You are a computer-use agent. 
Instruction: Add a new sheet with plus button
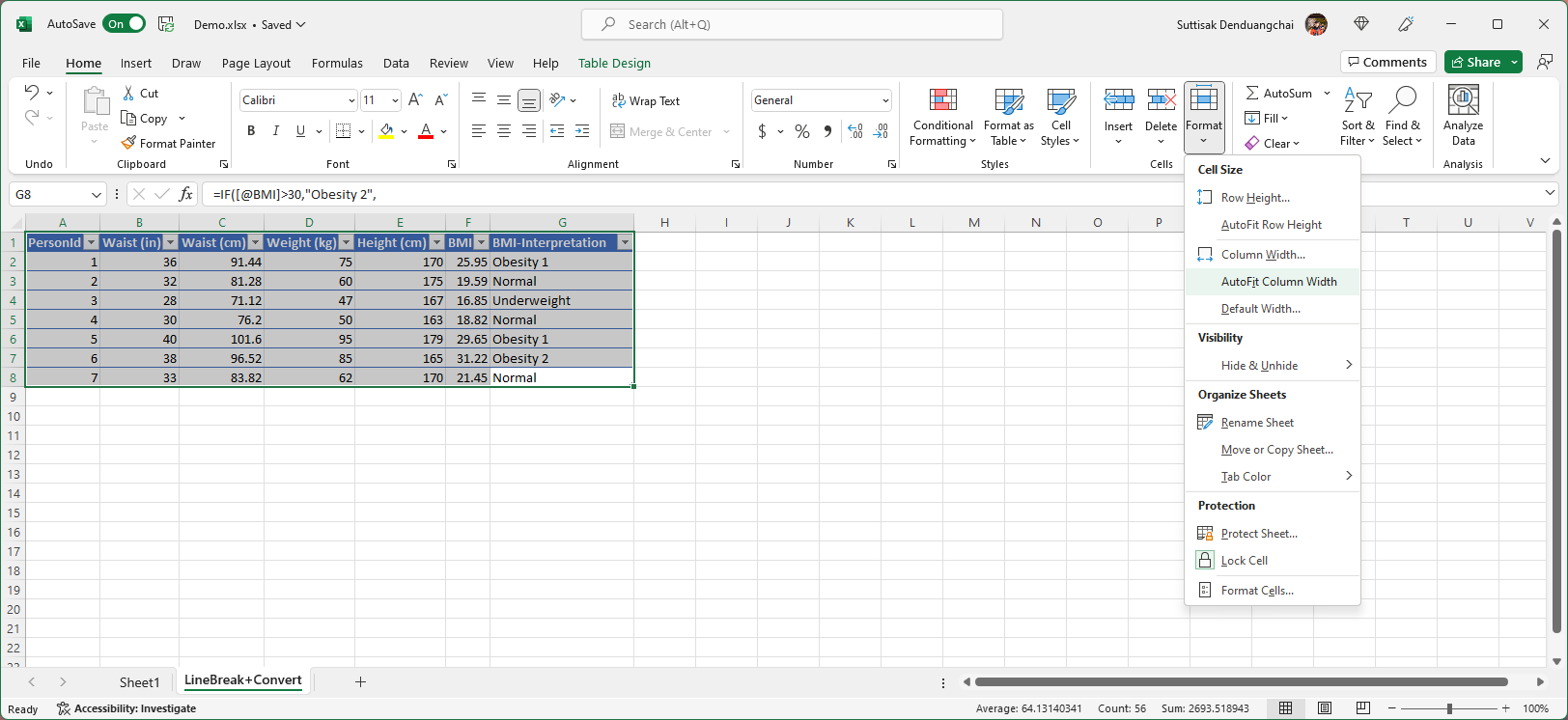pos(360,682)
